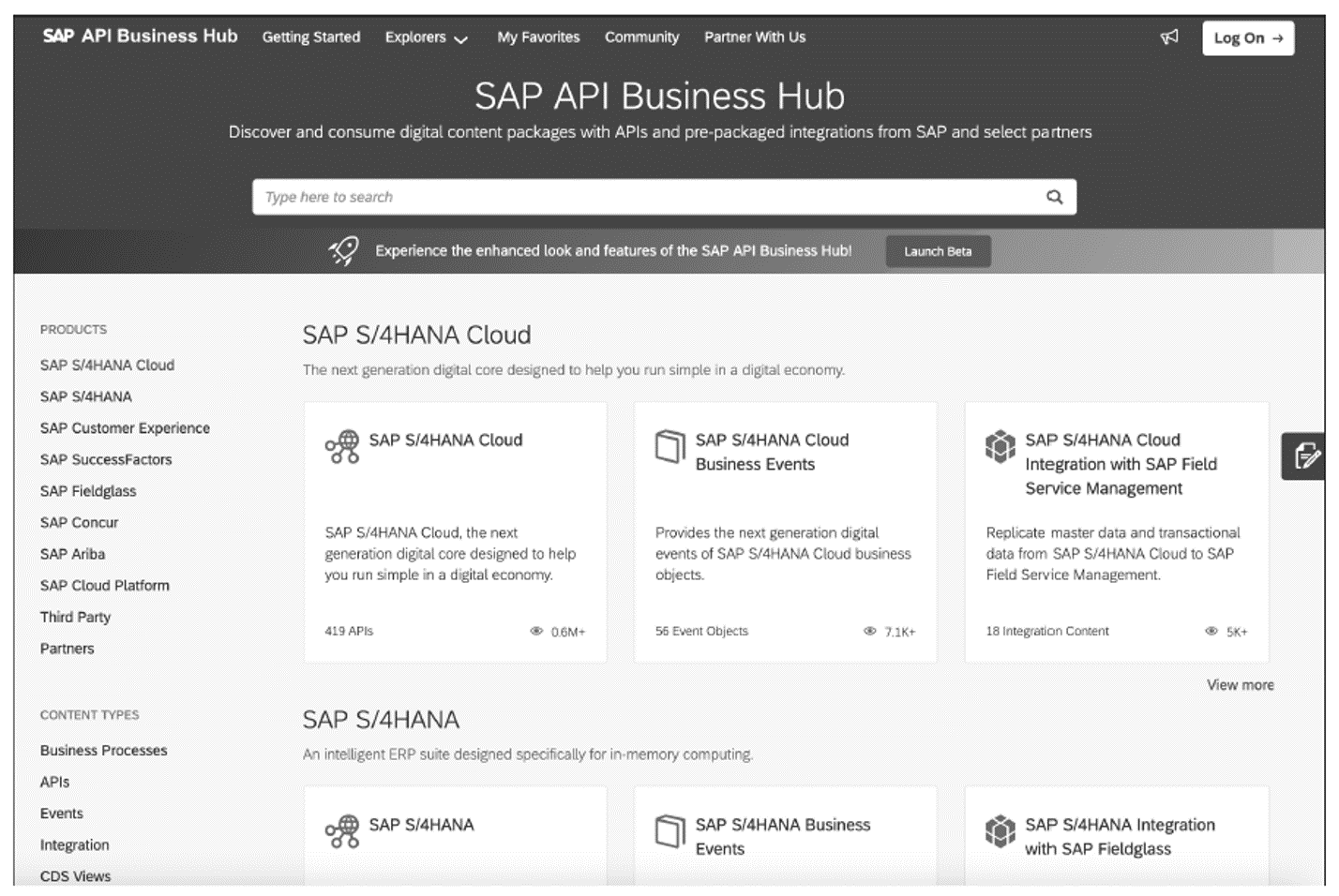The height and width of the screenshot is (896, 1339).
Task: Select SAP Ariba product
Action: tap(72, 555)
